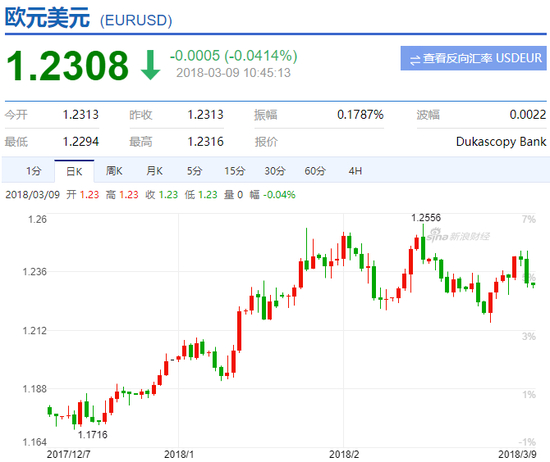
Task: Click the 1.2556 high label on chart
Action: point(426,218)
